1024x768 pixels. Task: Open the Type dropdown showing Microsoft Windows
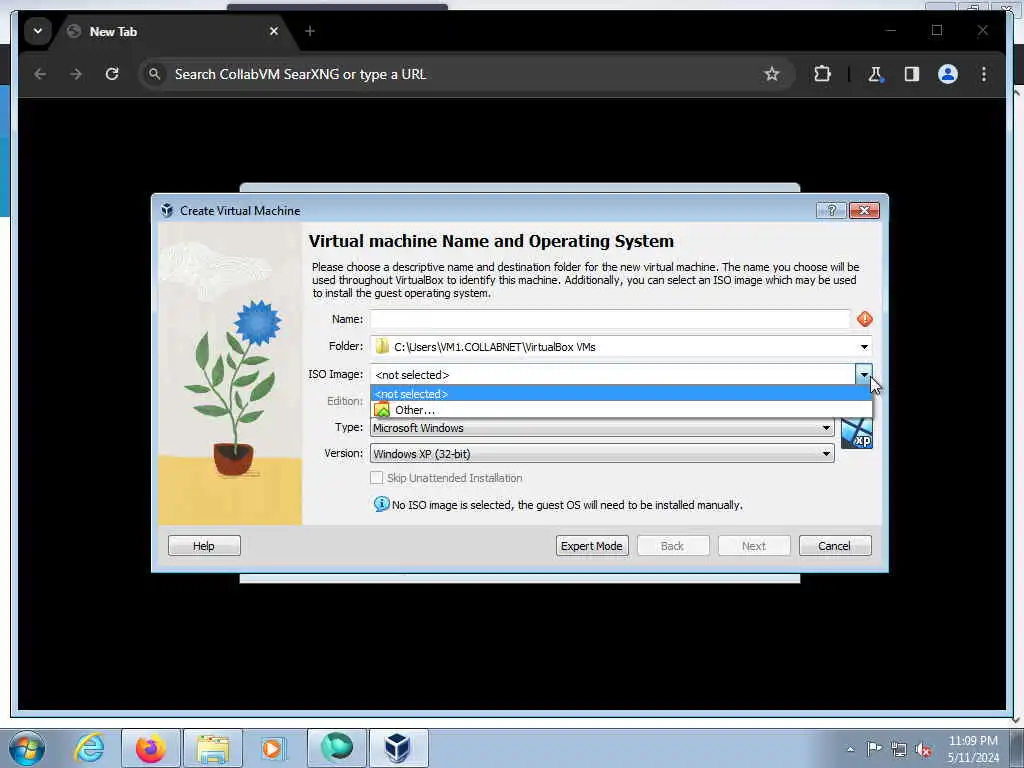click(x=602, y=428)
